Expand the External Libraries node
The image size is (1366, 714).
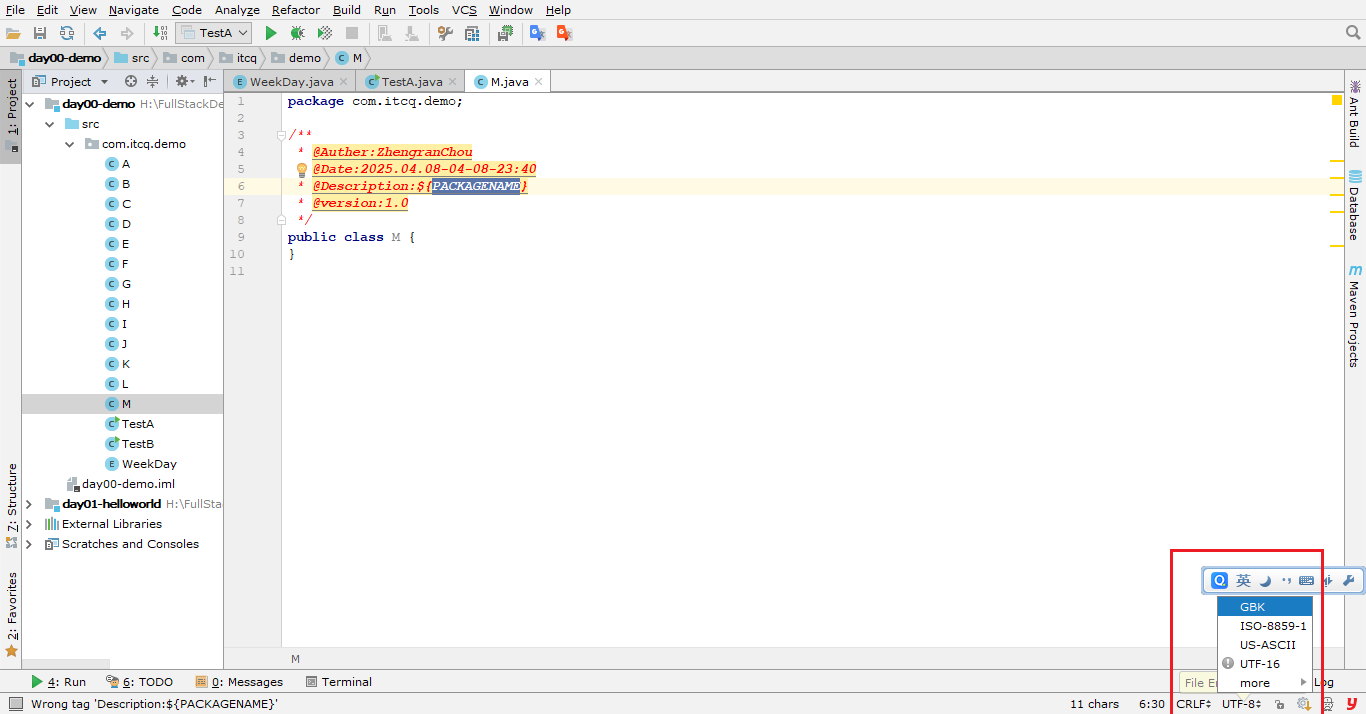point(30,524)
